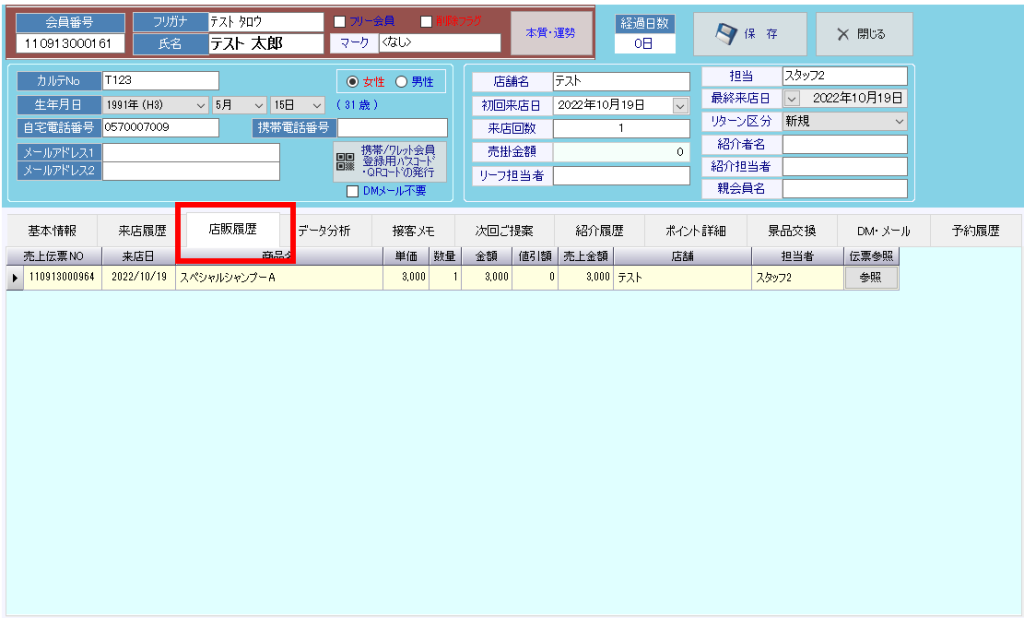1024x618 pixels.
Task: Select the 女性 radio button
Action: 352,82
